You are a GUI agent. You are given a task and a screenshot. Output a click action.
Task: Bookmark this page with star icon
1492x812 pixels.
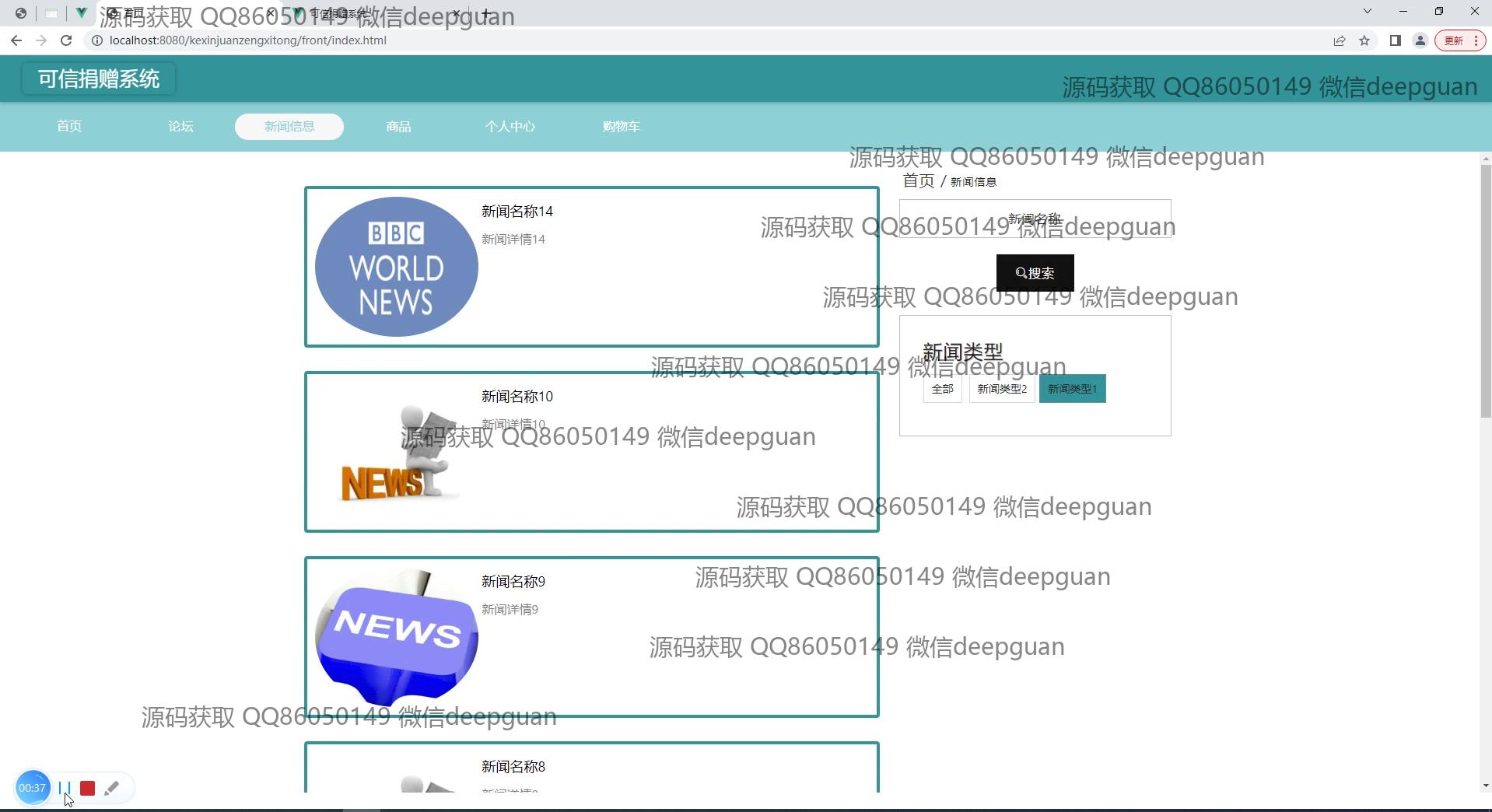pyautogui.click(x=1364, y=40)
